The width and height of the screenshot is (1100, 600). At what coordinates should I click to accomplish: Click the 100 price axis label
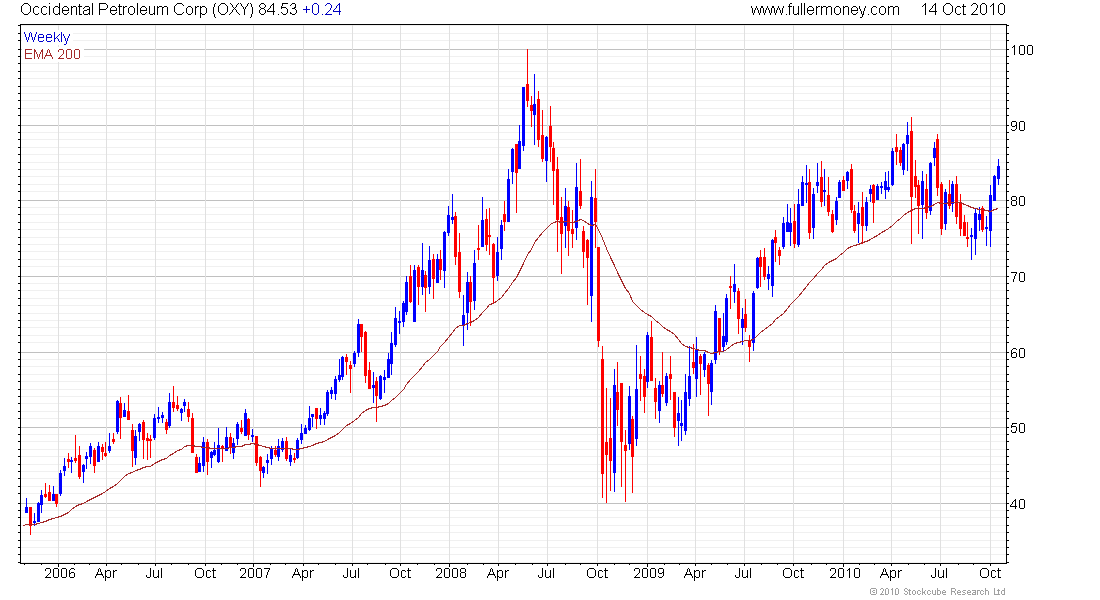(1022, 50)
